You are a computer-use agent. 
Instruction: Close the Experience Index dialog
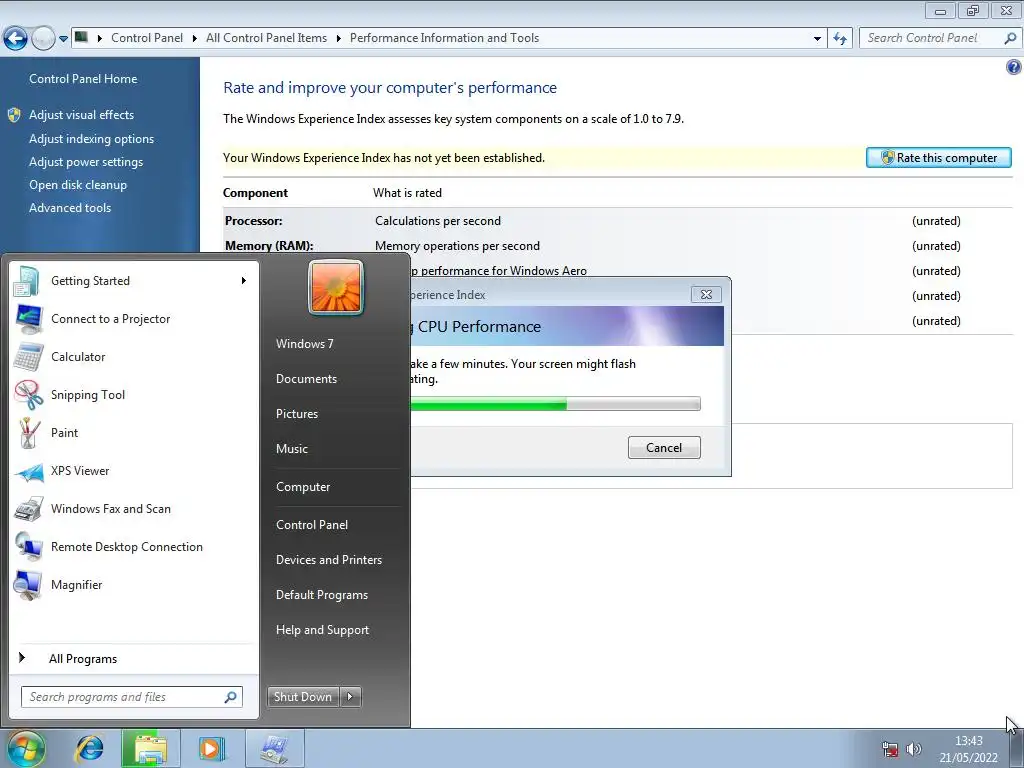pos(706,295)
